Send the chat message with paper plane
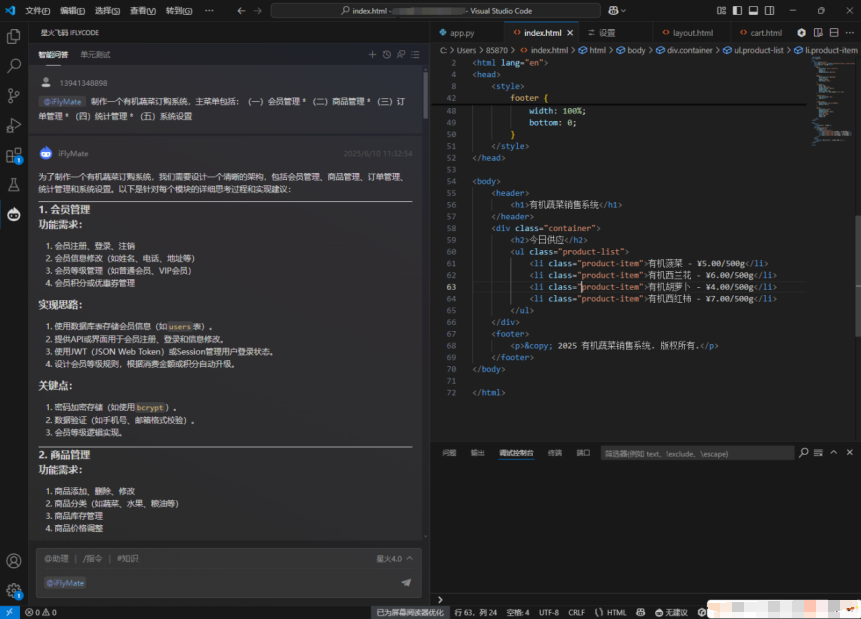Viewport: 861px width, 619px height. click(406, 582)
